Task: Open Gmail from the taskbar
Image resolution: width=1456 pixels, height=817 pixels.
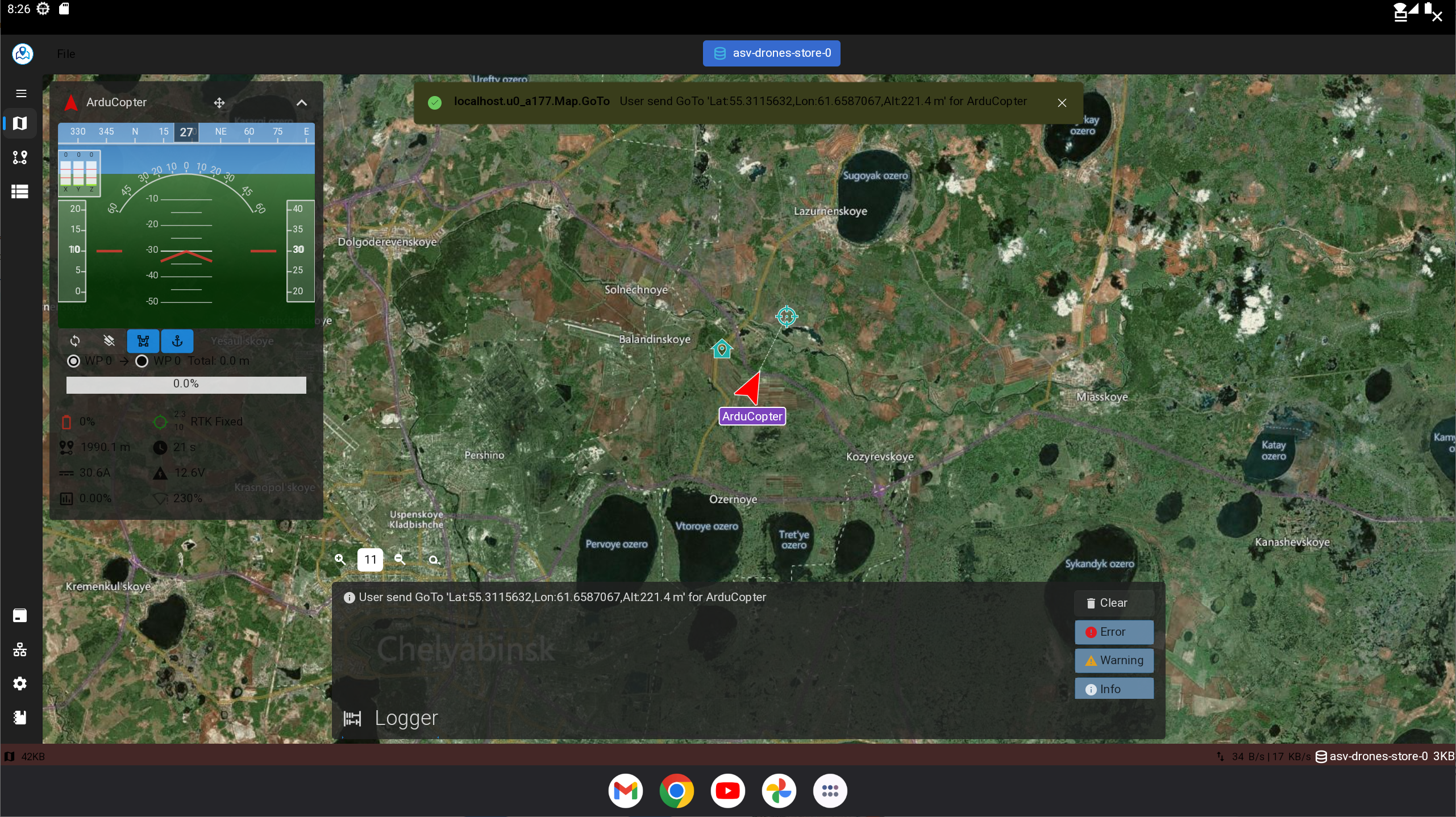Action: coord(625,790)
